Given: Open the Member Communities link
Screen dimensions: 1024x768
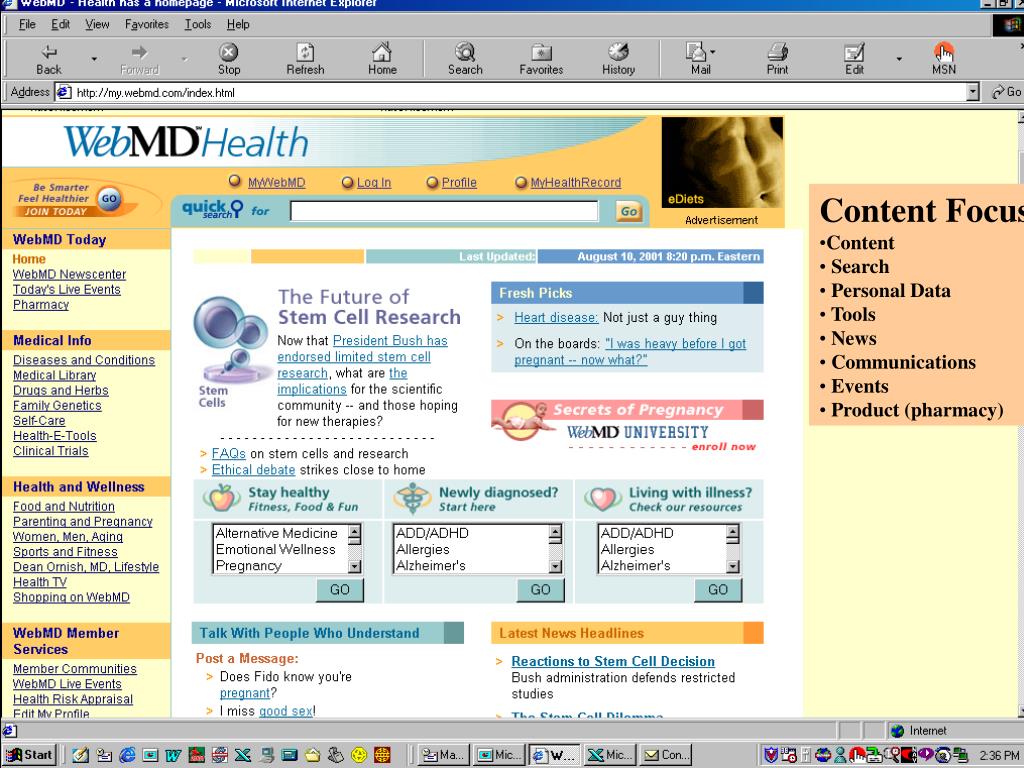Looking at the screenshot, I should click(74, 669).
